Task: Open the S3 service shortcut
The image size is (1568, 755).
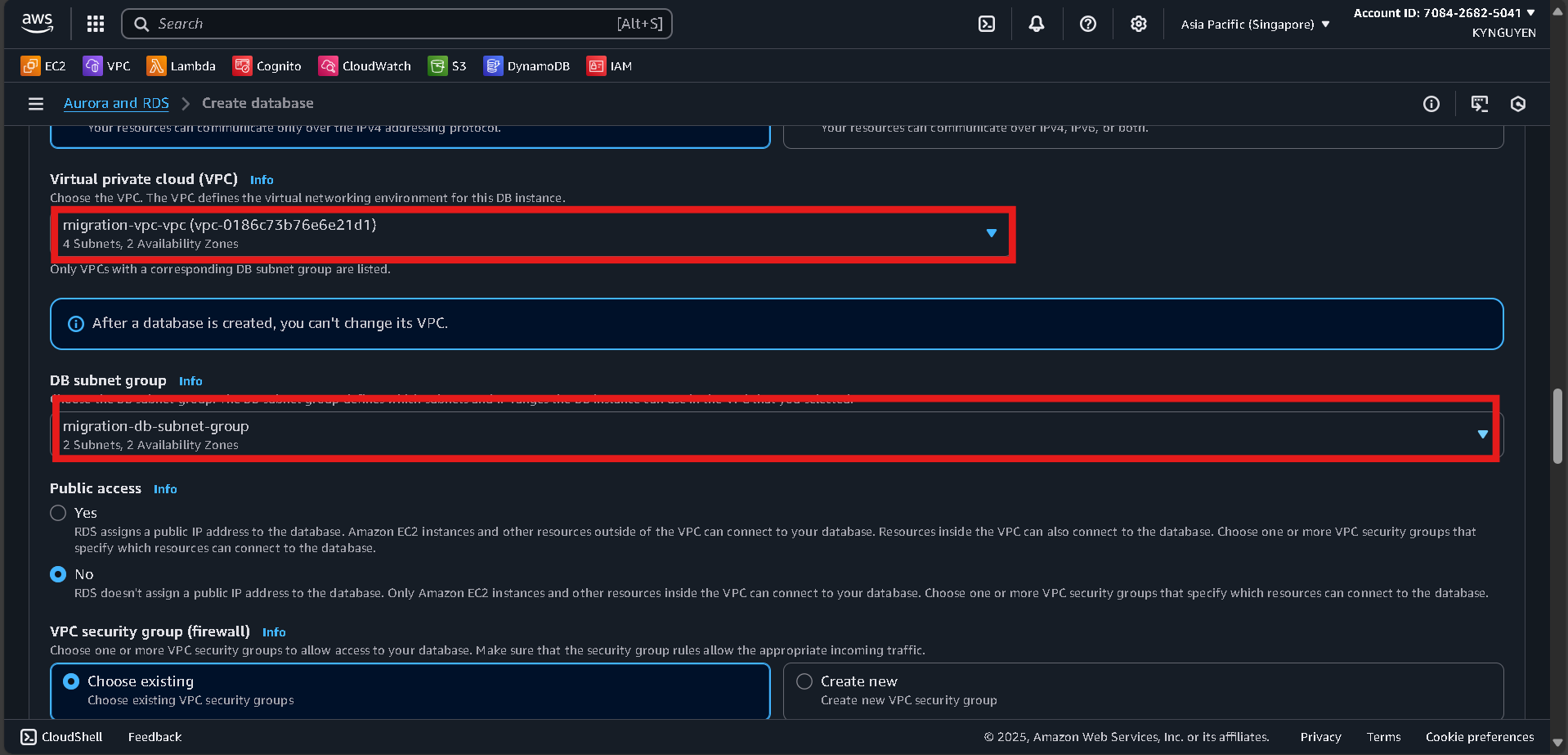Action: tap(447, 65)
